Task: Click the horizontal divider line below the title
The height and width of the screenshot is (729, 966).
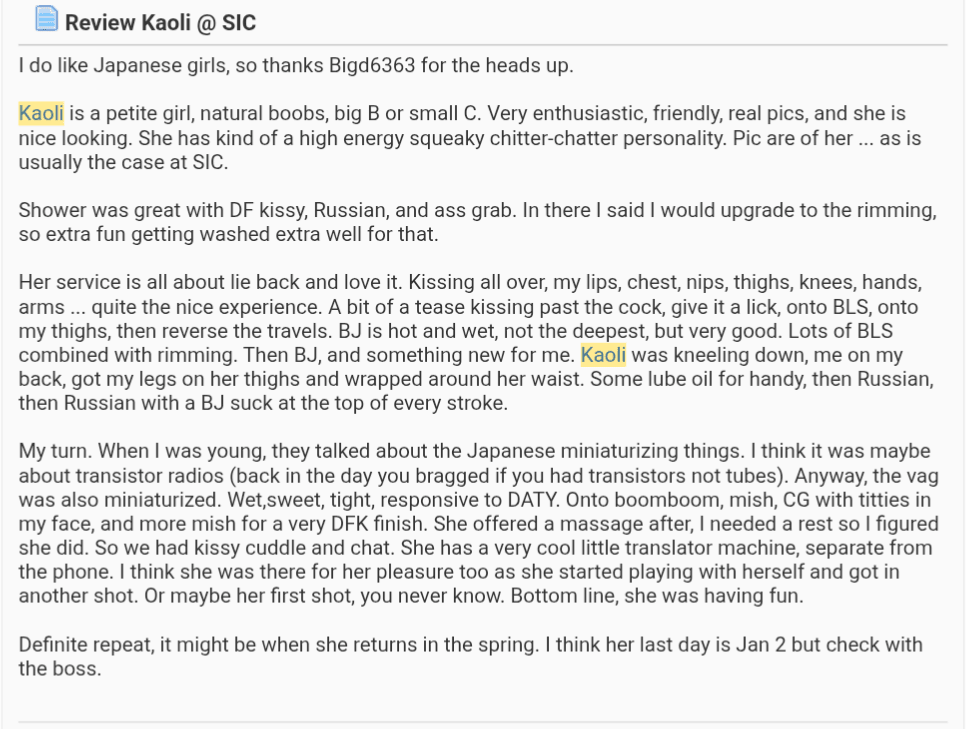Action: (482, 45)
